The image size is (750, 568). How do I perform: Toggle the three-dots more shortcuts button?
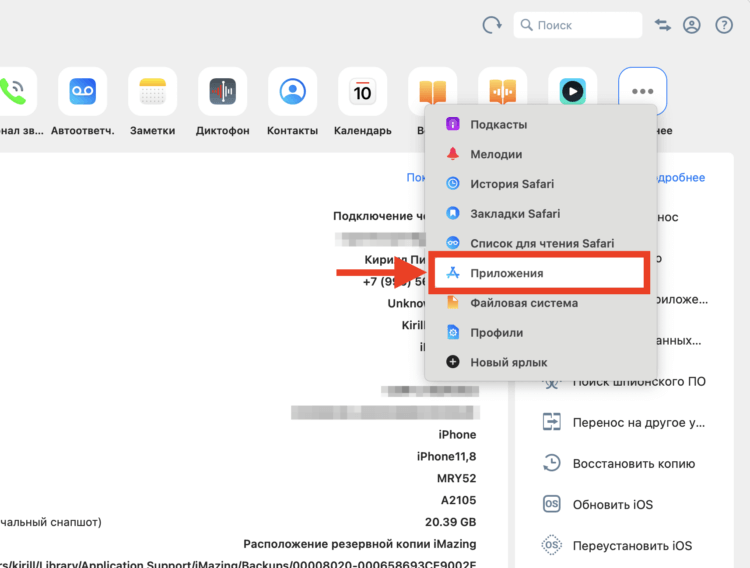642,91
